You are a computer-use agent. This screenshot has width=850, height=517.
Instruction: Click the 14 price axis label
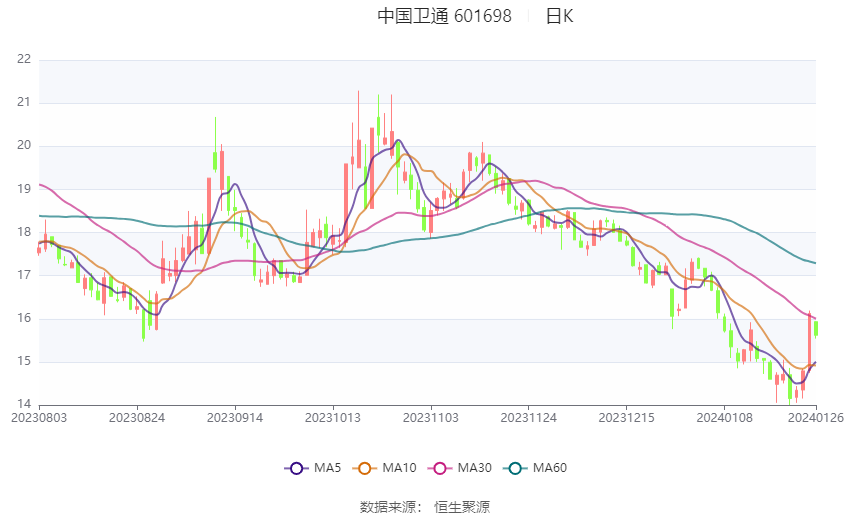[24, 404]
